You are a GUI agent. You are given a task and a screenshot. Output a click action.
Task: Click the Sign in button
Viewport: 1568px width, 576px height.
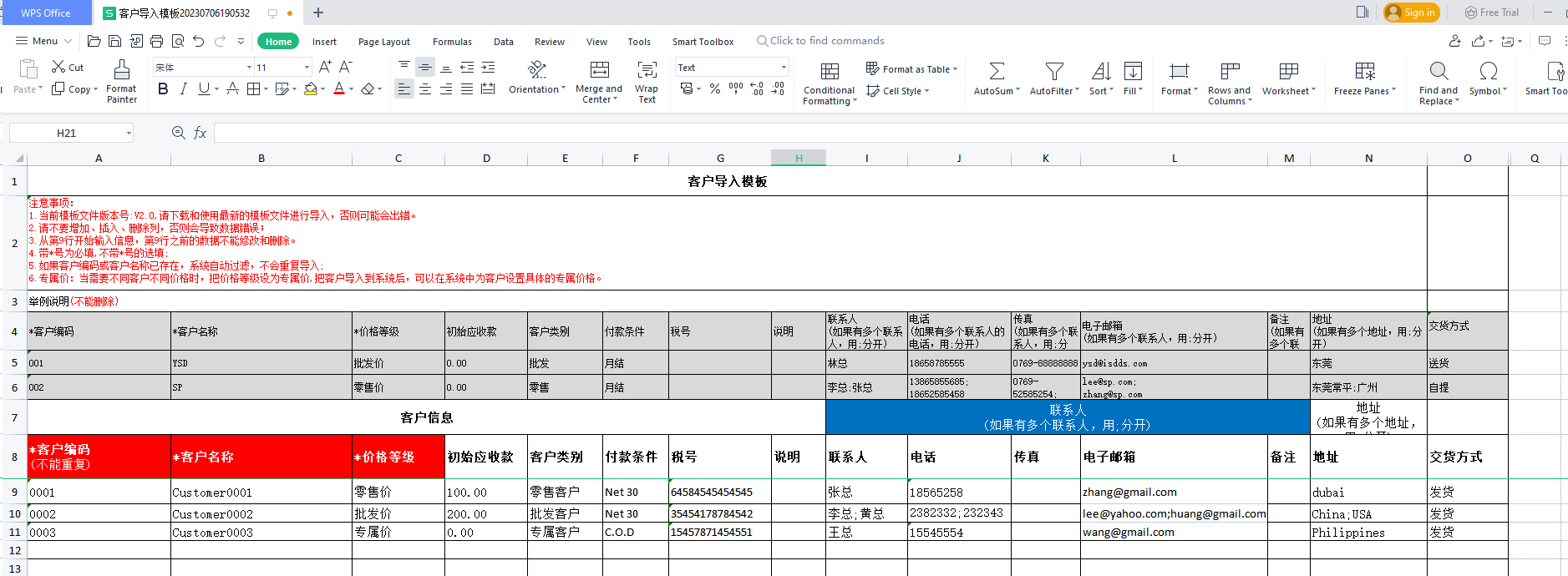(1411, 13)
